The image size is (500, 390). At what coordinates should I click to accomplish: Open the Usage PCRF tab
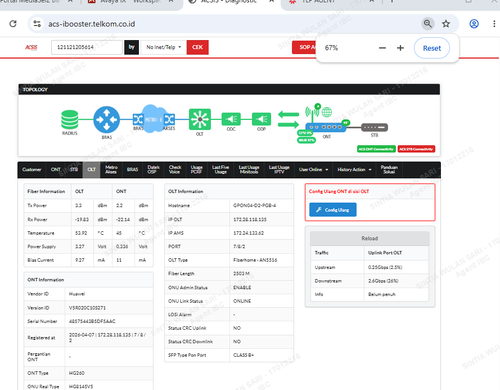196,170
